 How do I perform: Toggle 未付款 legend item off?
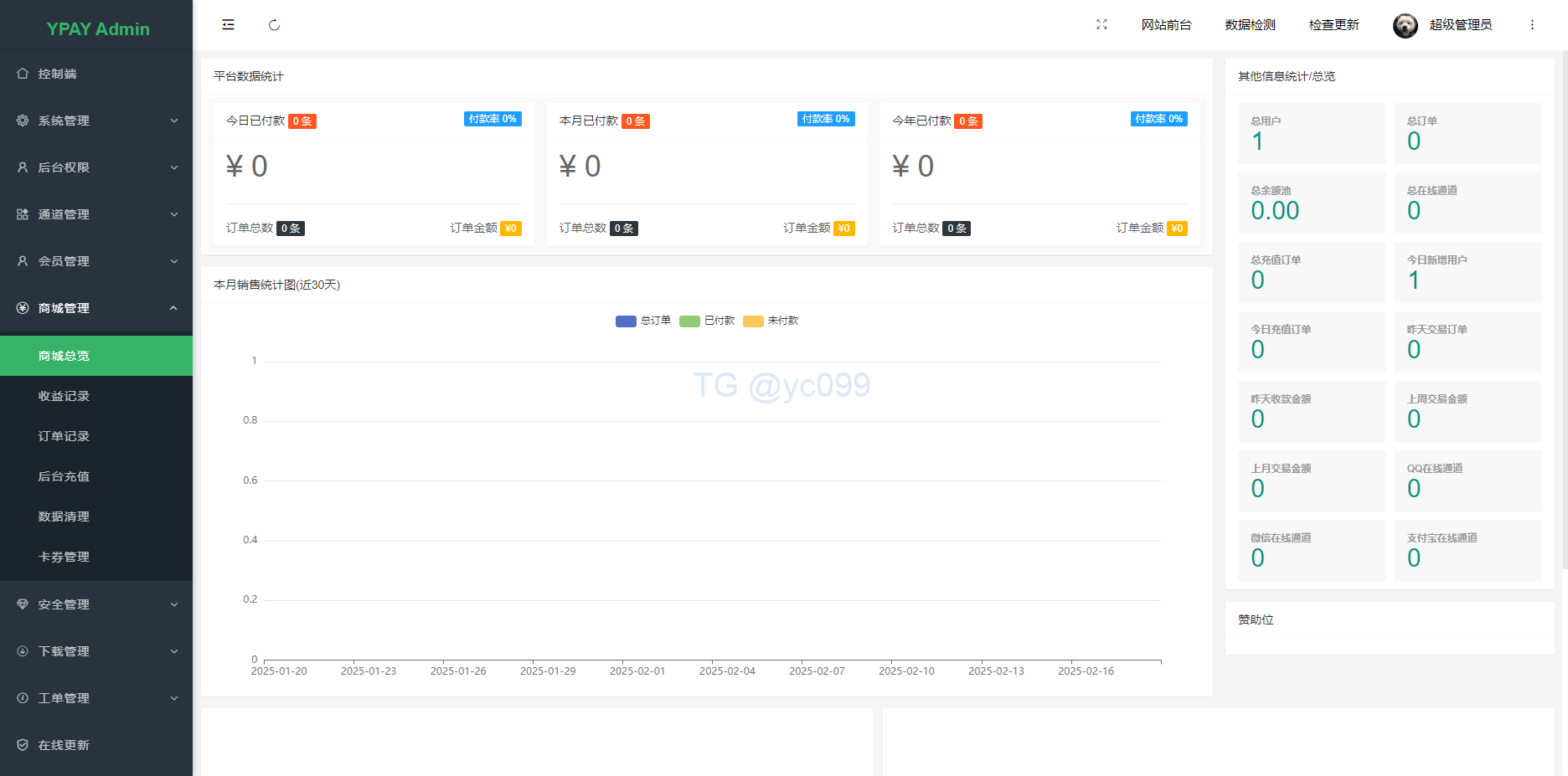click(x=771, y=321)
